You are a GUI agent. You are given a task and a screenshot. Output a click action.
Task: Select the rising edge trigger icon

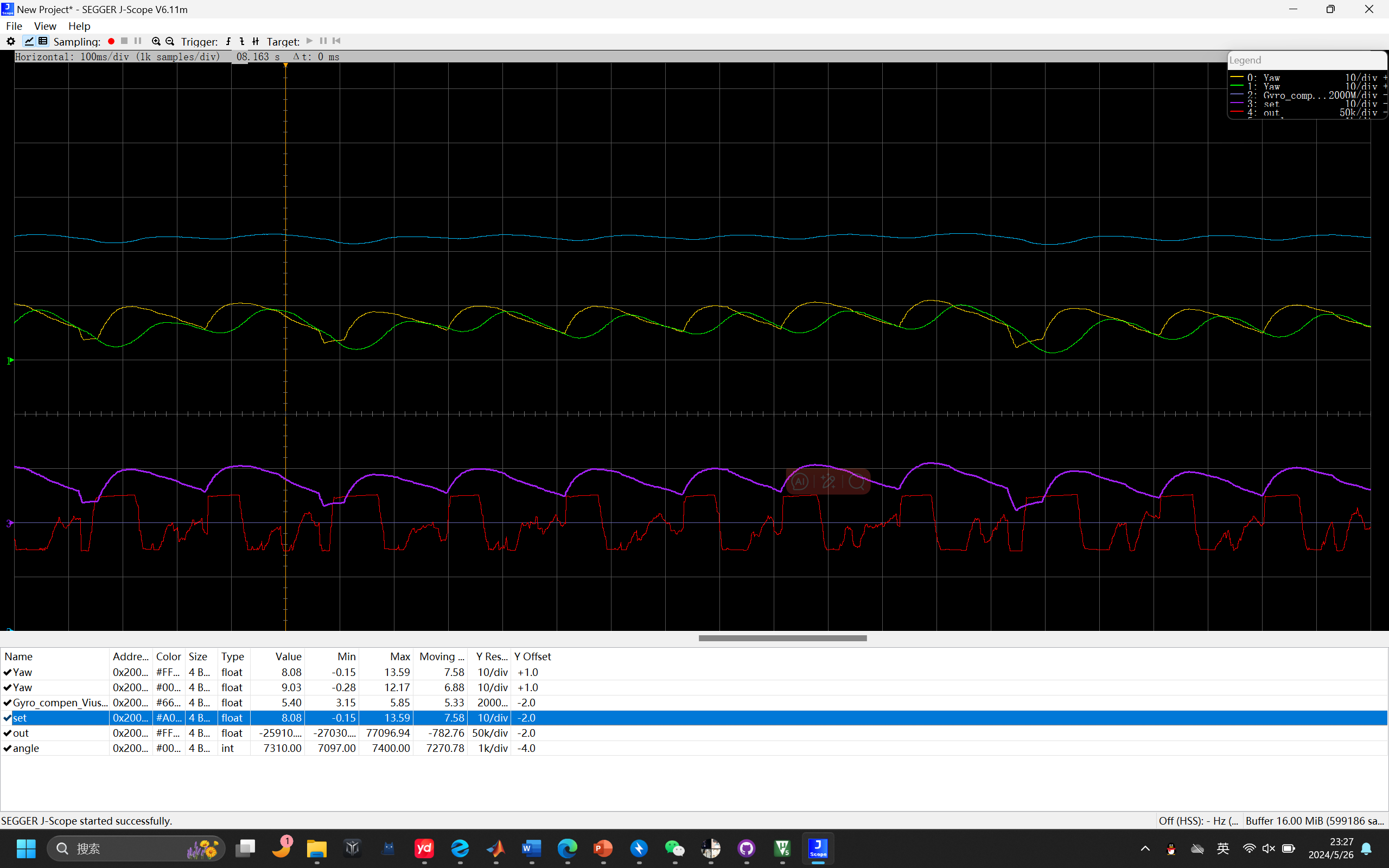pyautogui.click(x=228, y=41)
